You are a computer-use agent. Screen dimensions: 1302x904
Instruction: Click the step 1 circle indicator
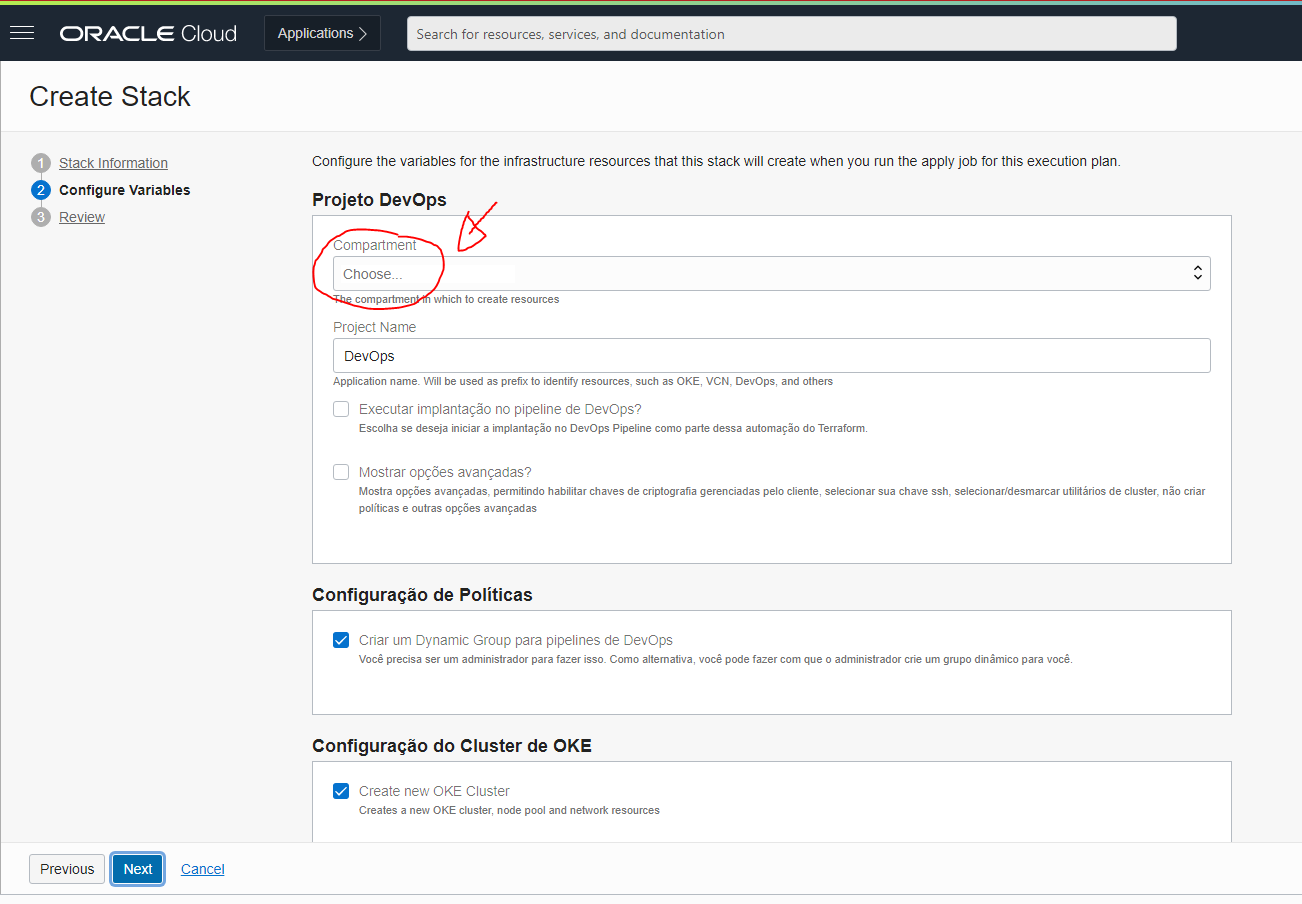(41, 163)
